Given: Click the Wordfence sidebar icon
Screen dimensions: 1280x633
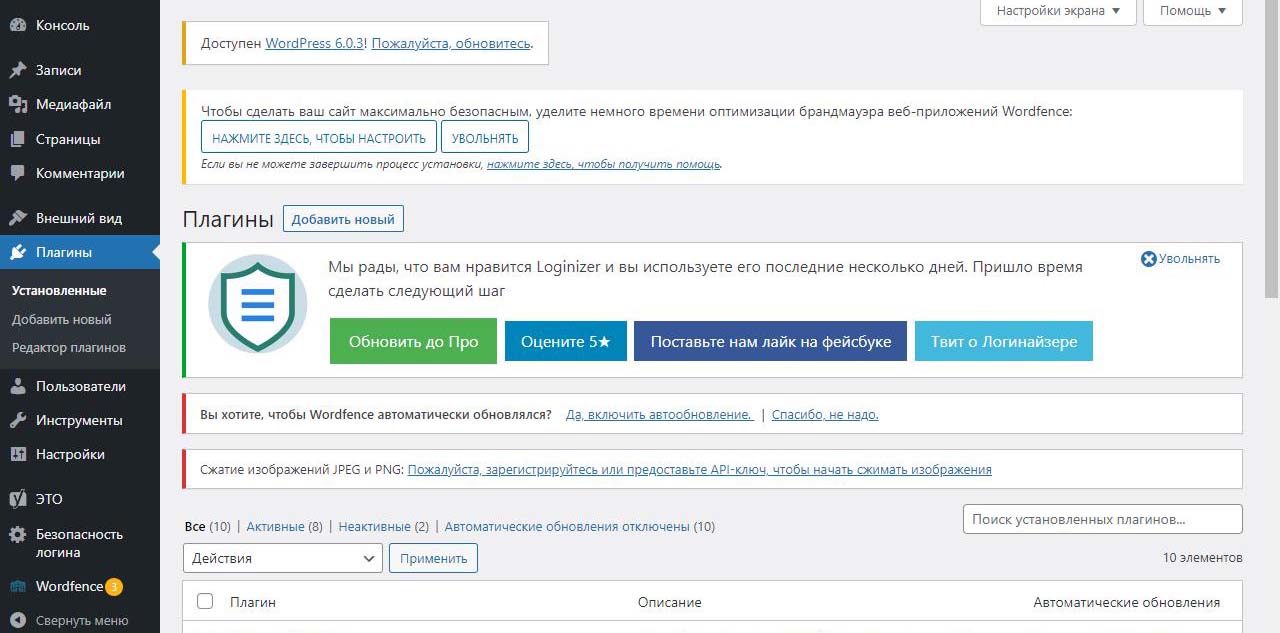Looking at the screenshot, I should click(18, 587).
